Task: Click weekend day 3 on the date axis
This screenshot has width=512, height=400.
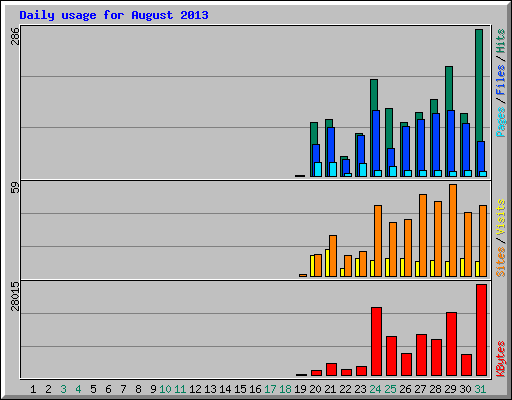Action: click(x=63, y=389)
